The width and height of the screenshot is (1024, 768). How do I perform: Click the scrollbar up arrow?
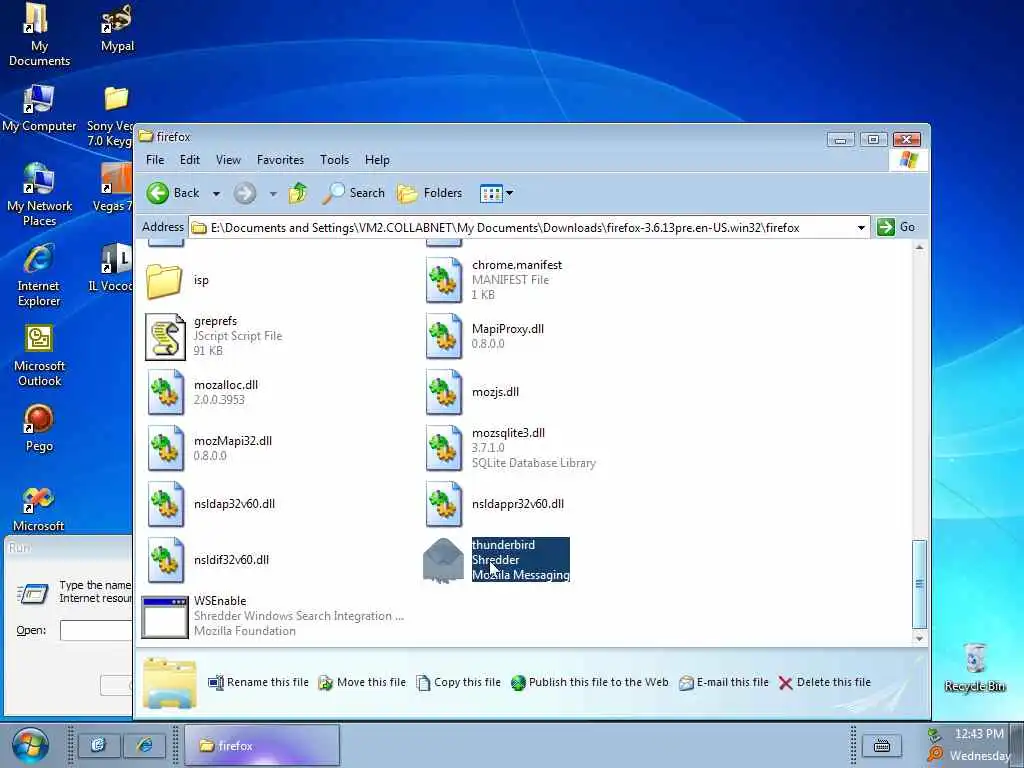(919, 248)
